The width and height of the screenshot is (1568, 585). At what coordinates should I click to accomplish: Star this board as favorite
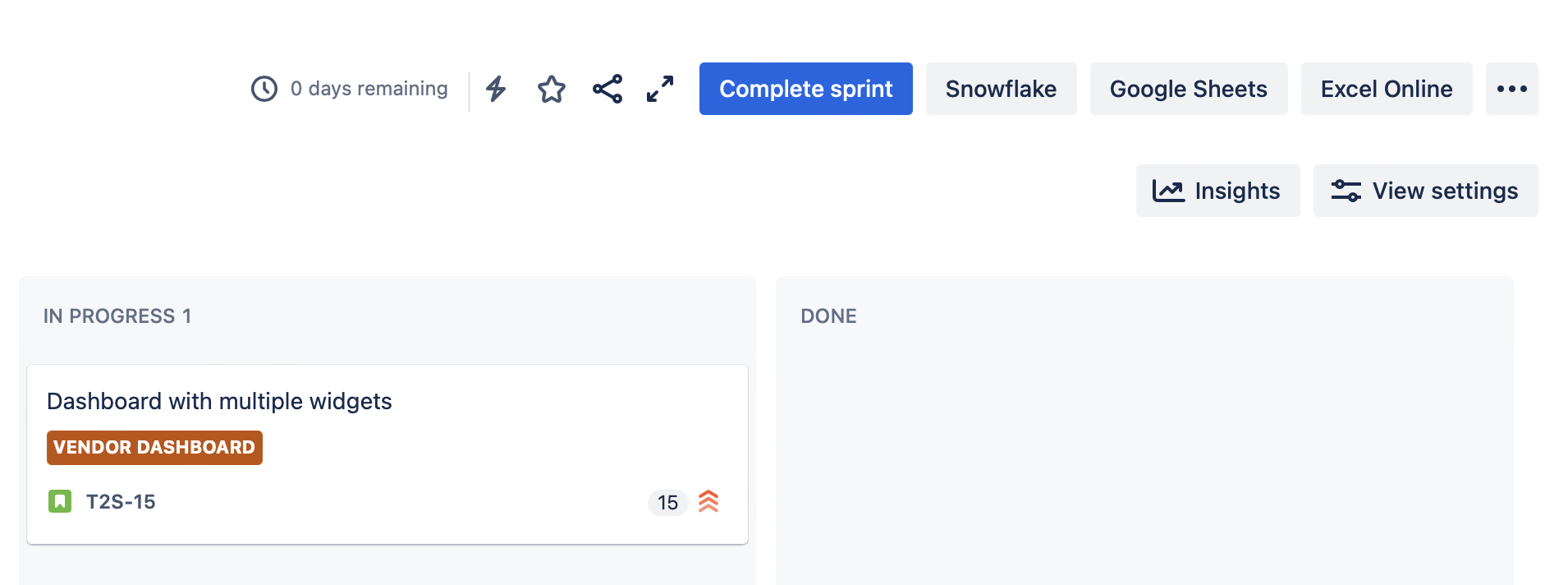click(552, 89)
